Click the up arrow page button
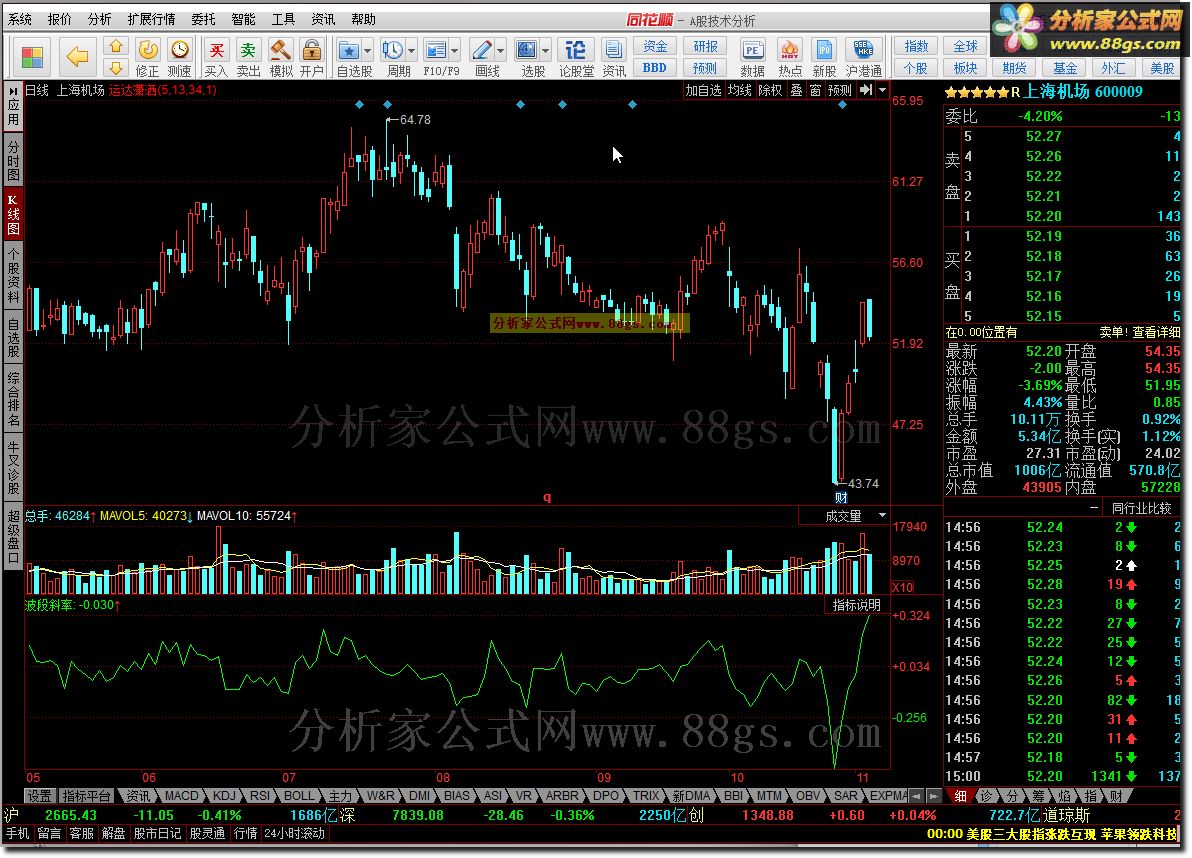This screenshot has width=1192, height=858. [116, 46]
